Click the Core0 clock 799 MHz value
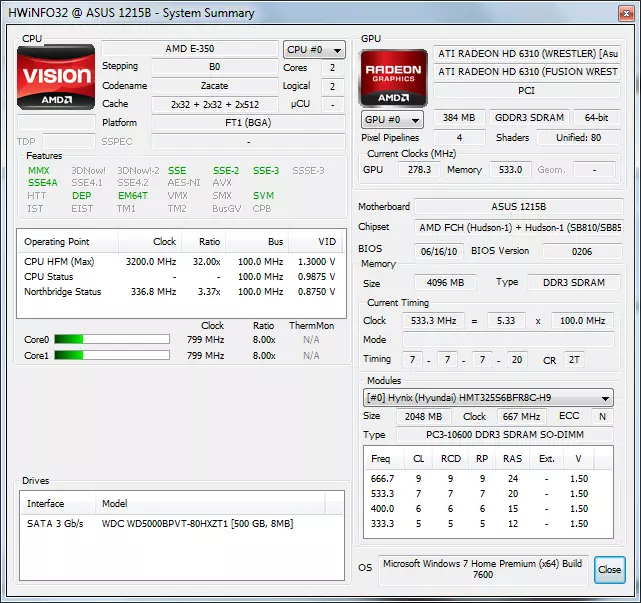The width and height of the screenshot is (641, 603). point(206,340)
